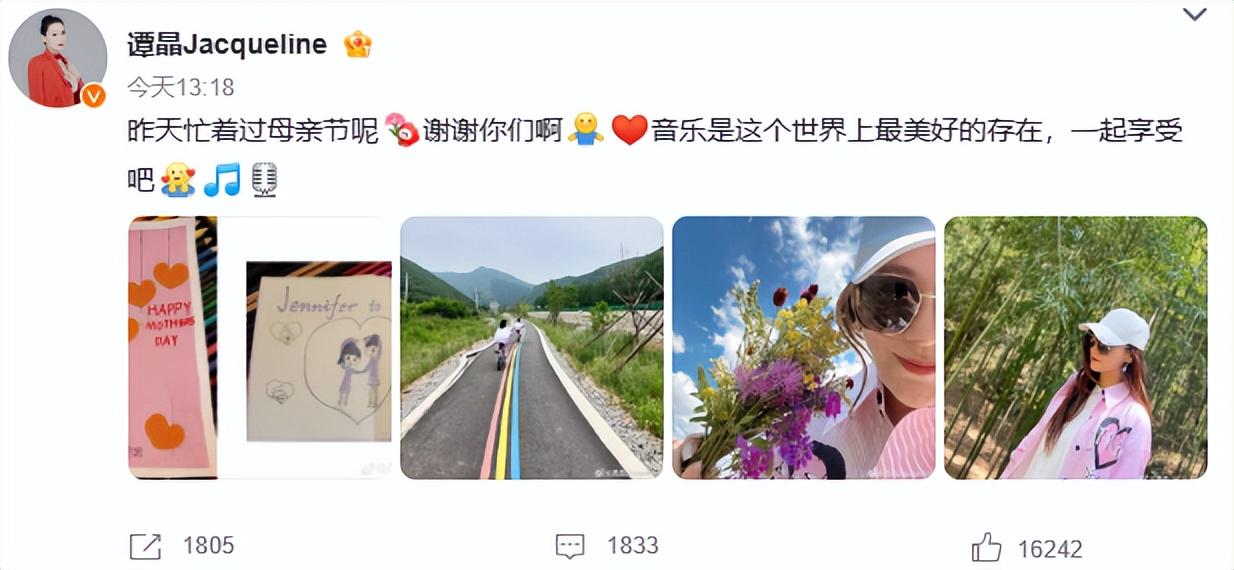Click the microphone emoji in post text
This screenshot has width=1234, height=570.
264,180
